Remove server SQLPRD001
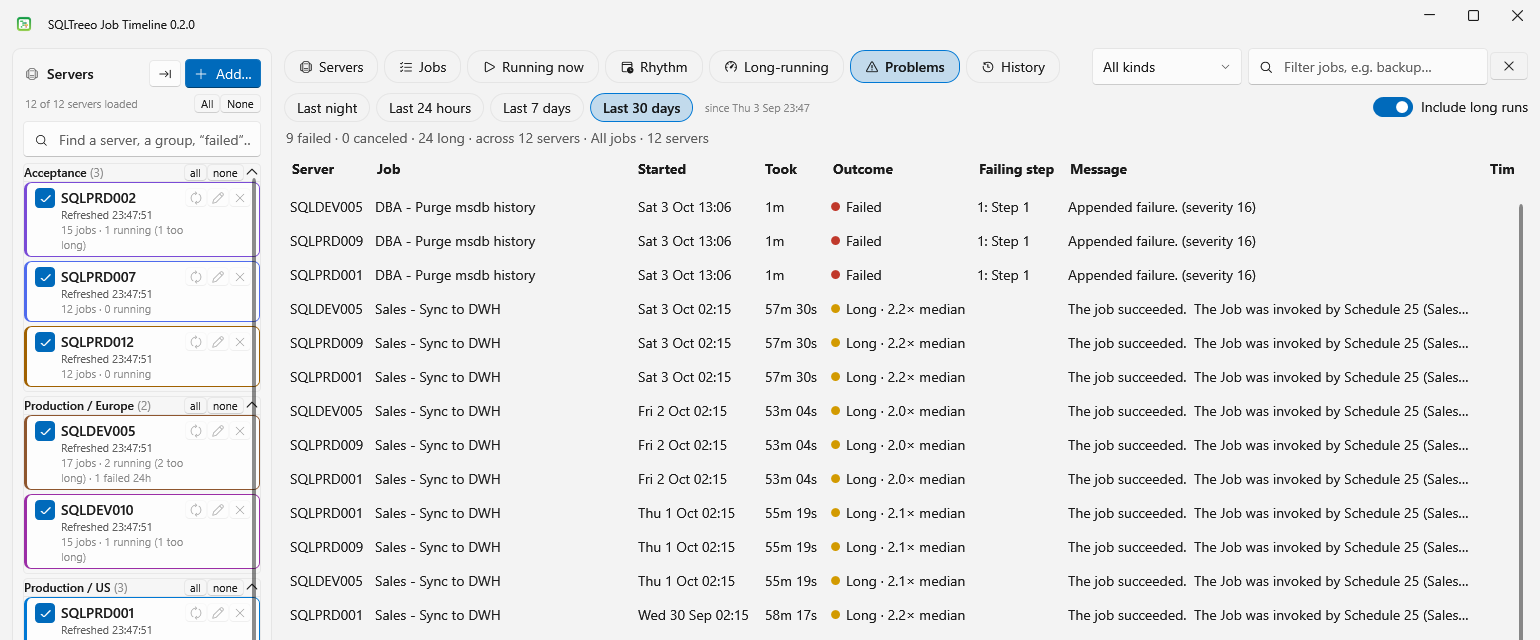 [240, 613]
